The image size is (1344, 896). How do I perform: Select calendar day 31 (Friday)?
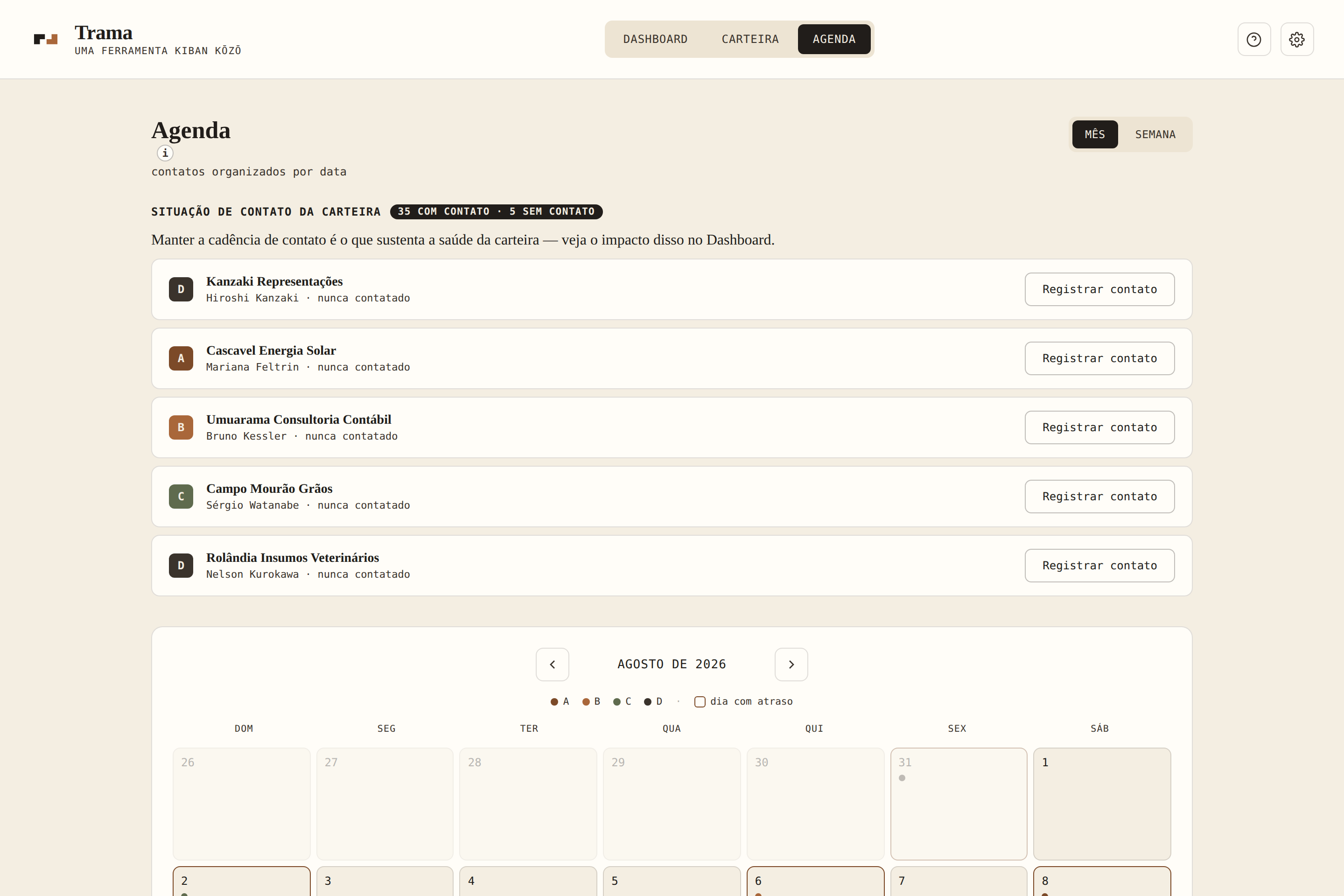pos(959,804)
